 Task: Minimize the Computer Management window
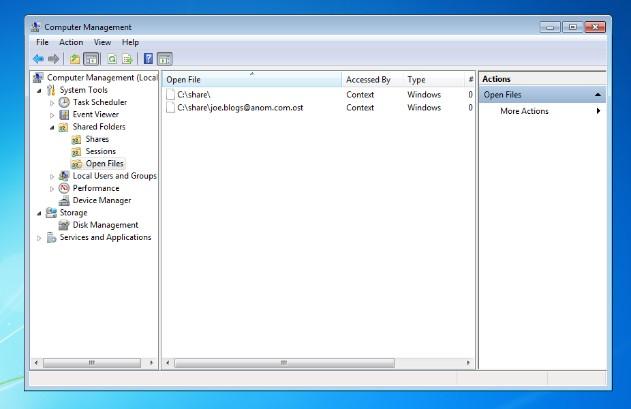[x=550, y=27]
